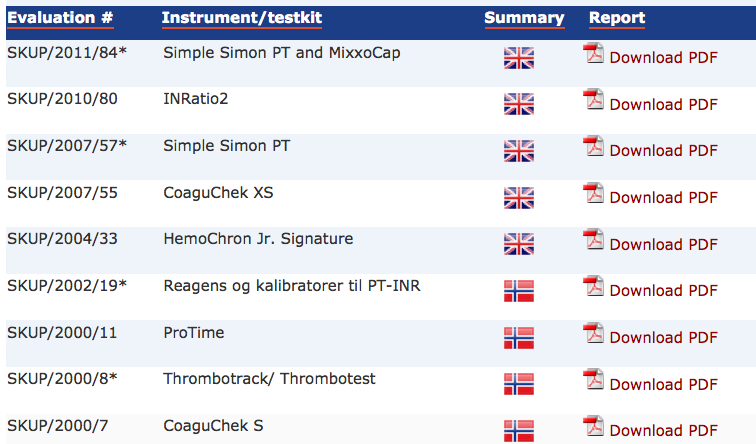Click the PDF icon in the CoaguChek S row
The height and width of the screenshot is (444, 756).
point(594,426)
